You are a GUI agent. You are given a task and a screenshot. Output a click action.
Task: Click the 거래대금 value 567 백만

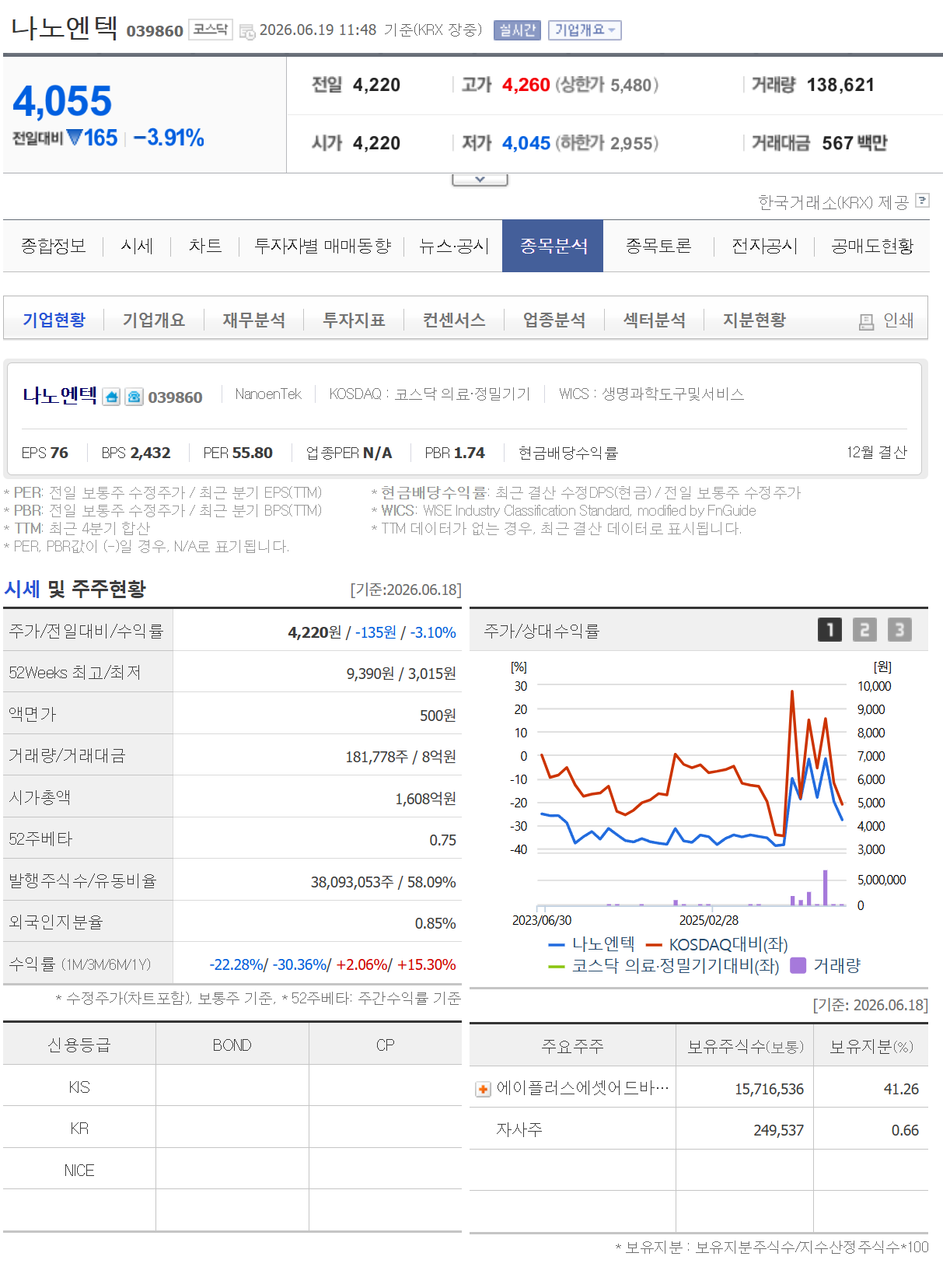854,143
